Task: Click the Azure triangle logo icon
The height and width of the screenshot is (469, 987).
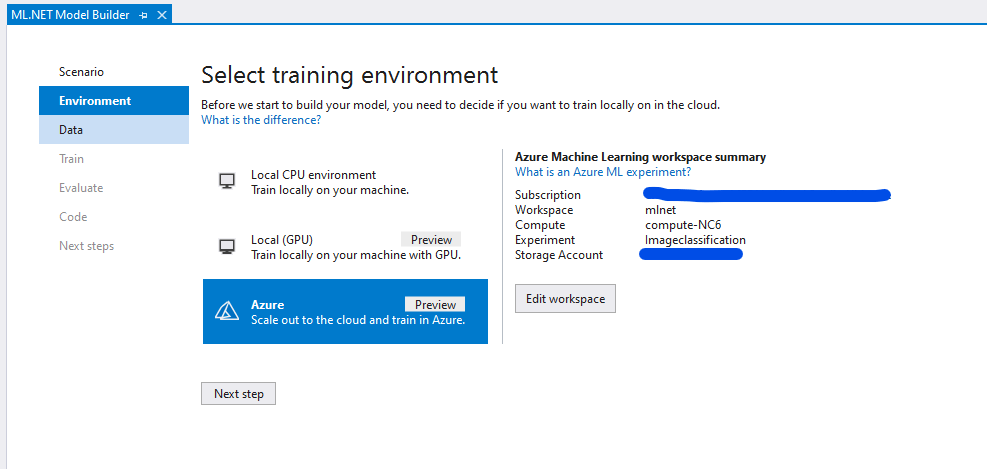Action: coord(227,311)
